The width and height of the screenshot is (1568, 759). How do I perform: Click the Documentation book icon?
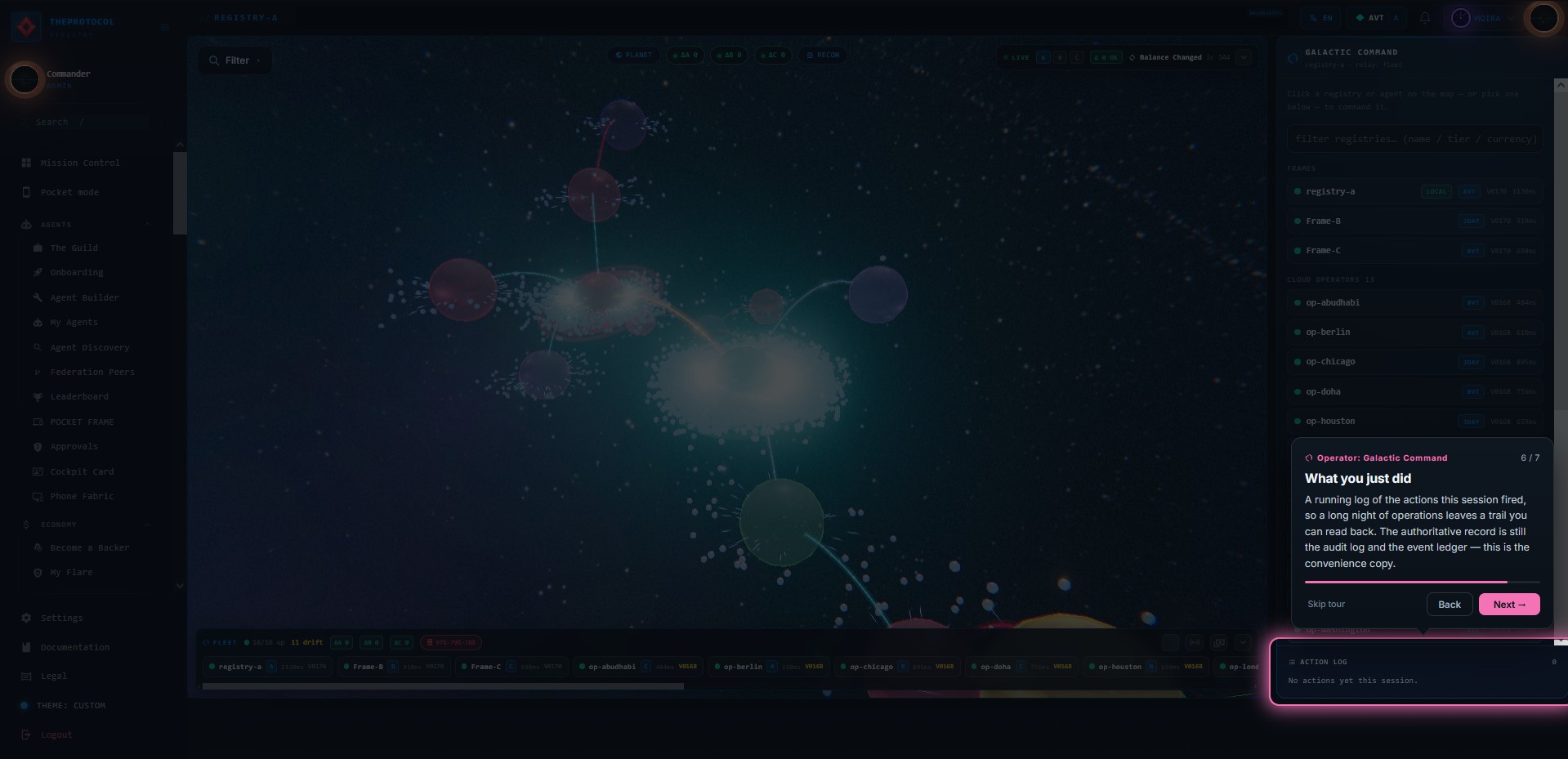[26, 647]
